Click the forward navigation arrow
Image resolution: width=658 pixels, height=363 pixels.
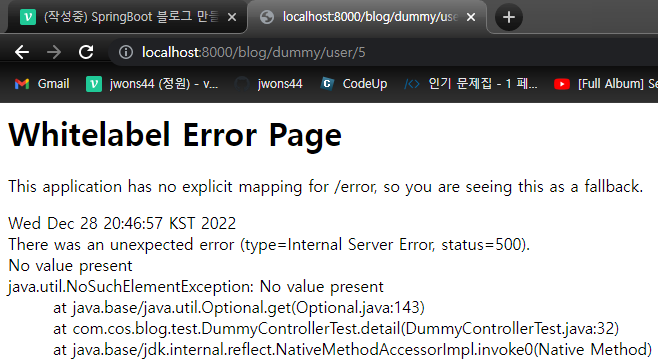(x=54, y=52)
